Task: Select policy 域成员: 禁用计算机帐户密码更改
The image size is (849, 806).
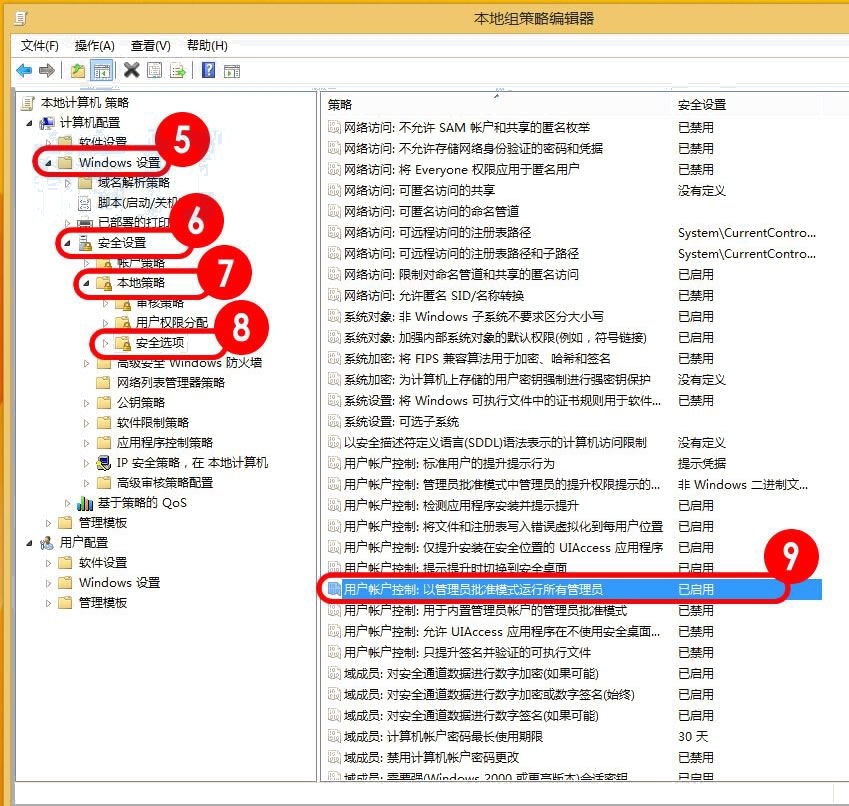Action: 431,758
